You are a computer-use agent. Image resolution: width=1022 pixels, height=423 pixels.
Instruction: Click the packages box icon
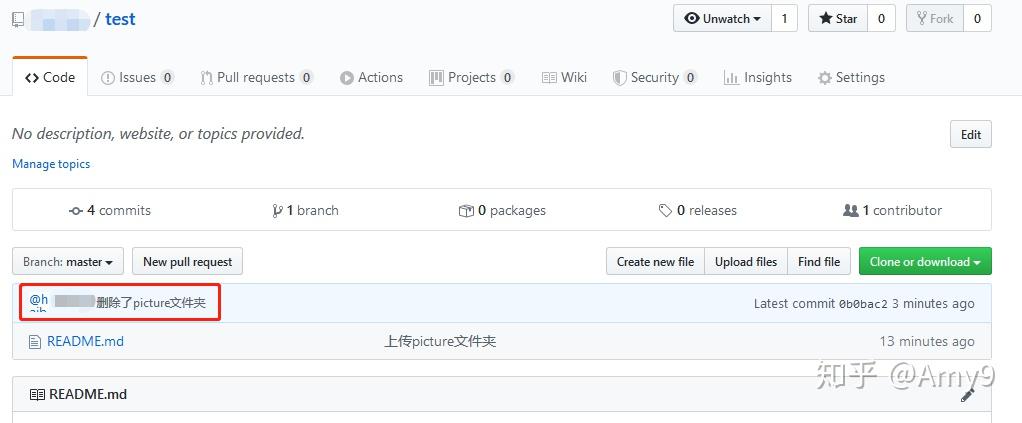pos(466,211)
